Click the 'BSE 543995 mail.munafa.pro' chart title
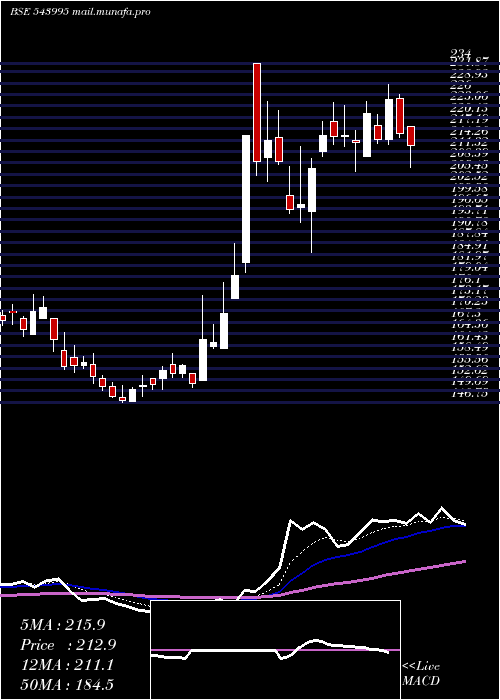 tap(80, 12)
